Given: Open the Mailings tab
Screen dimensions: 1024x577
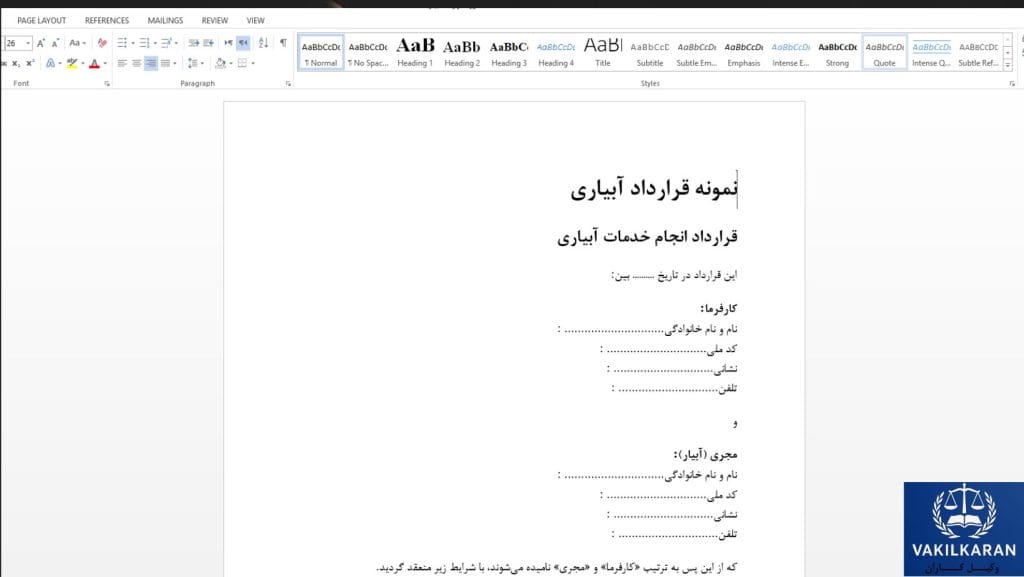Looking at the screenshot, I should [165, 21].
